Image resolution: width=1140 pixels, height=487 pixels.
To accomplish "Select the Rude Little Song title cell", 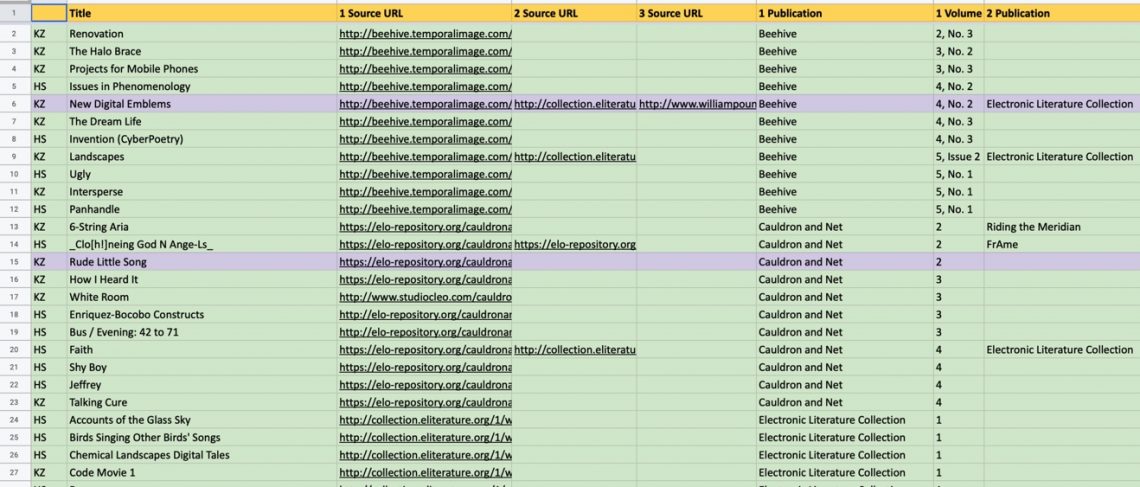I will (x=202, y=262).
